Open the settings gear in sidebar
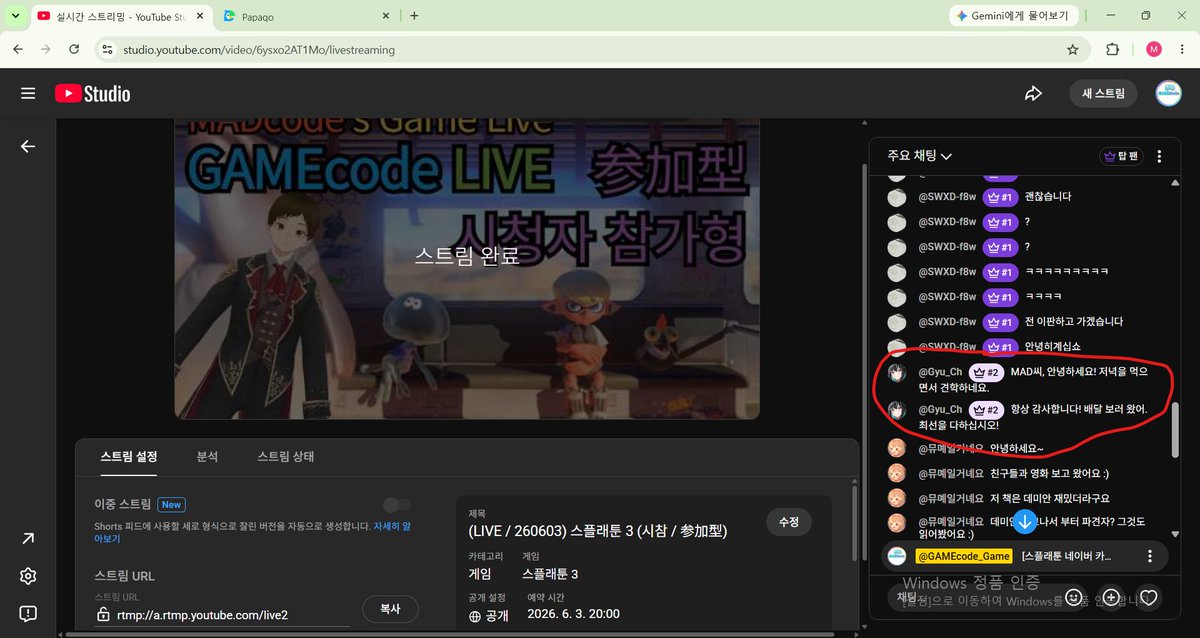The height and width of the screenshot is (638, 1200). click(28, 576)
